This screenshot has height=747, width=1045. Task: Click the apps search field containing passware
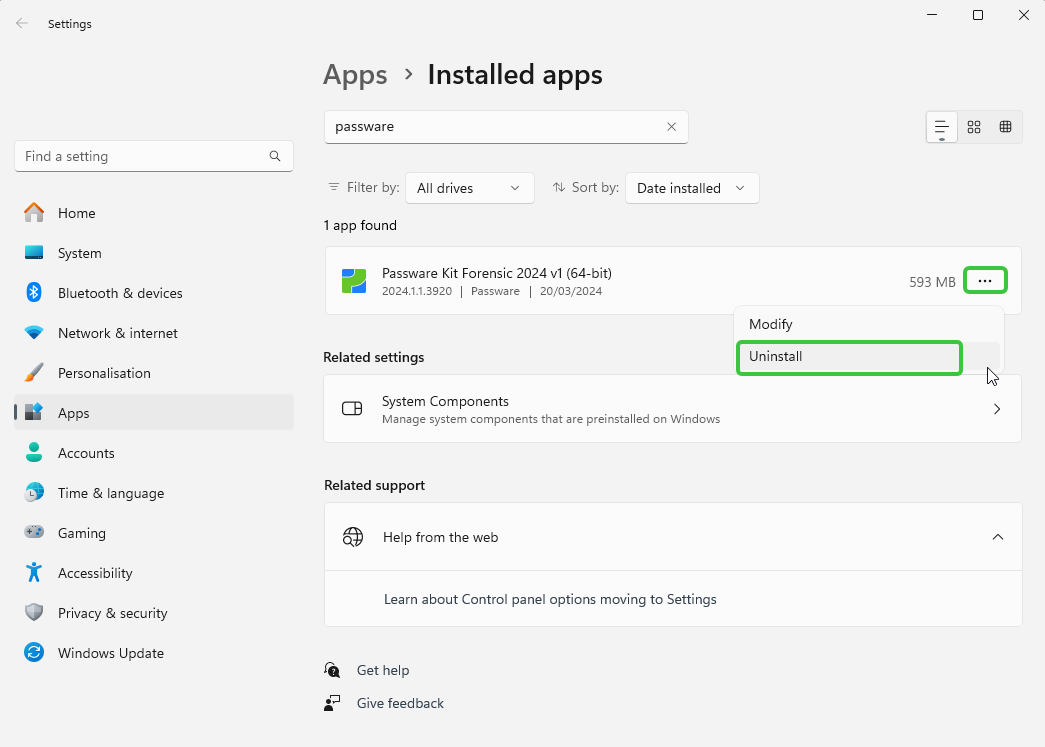pyautogui.click(x=507, y=127)
